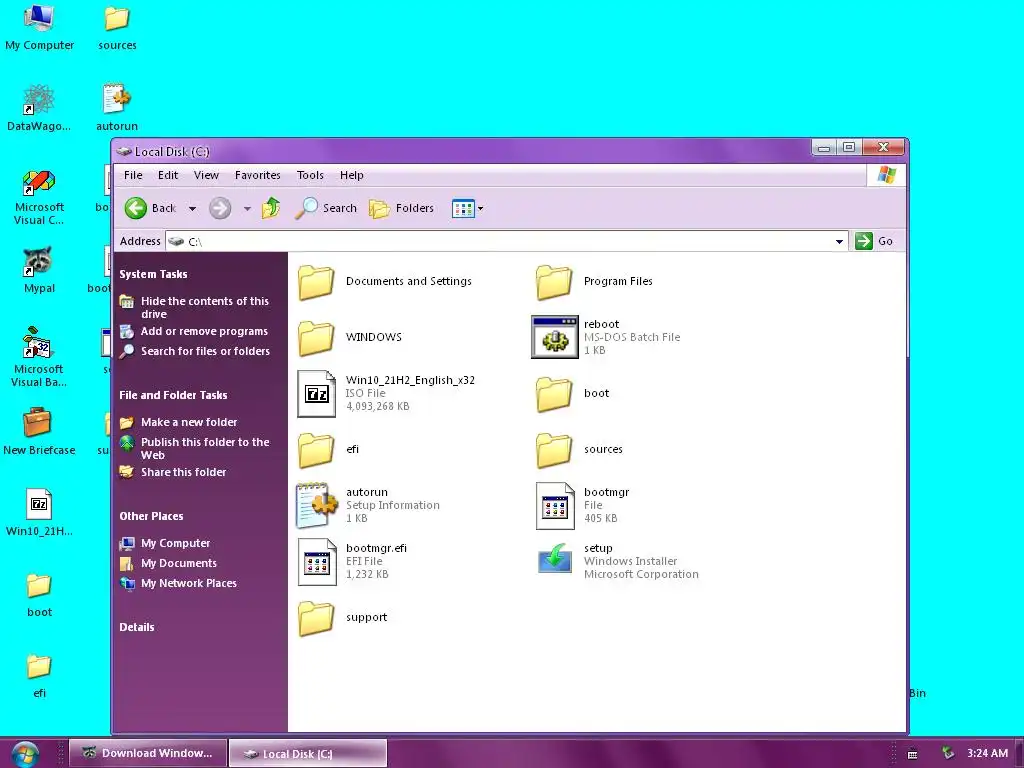
Task: Select the reboot batch file icon
Action: pos(554,337)
